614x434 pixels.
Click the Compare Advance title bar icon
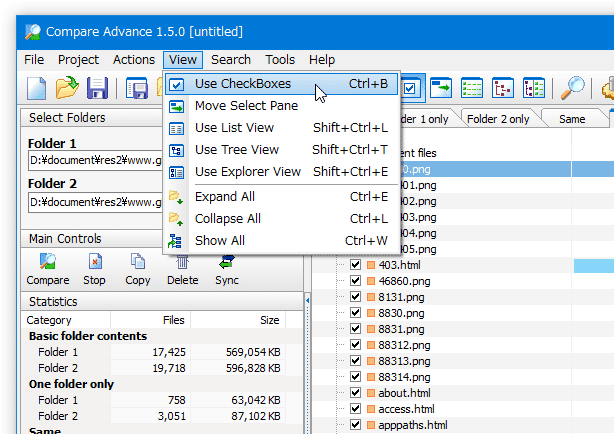33,32
